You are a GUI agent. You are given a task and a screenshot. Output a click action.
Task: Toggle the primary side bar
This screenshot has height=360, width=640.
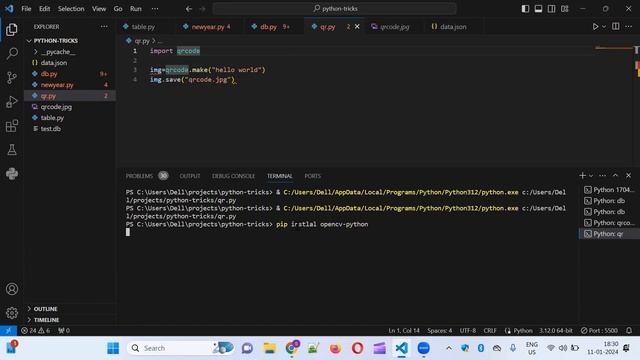525,9
